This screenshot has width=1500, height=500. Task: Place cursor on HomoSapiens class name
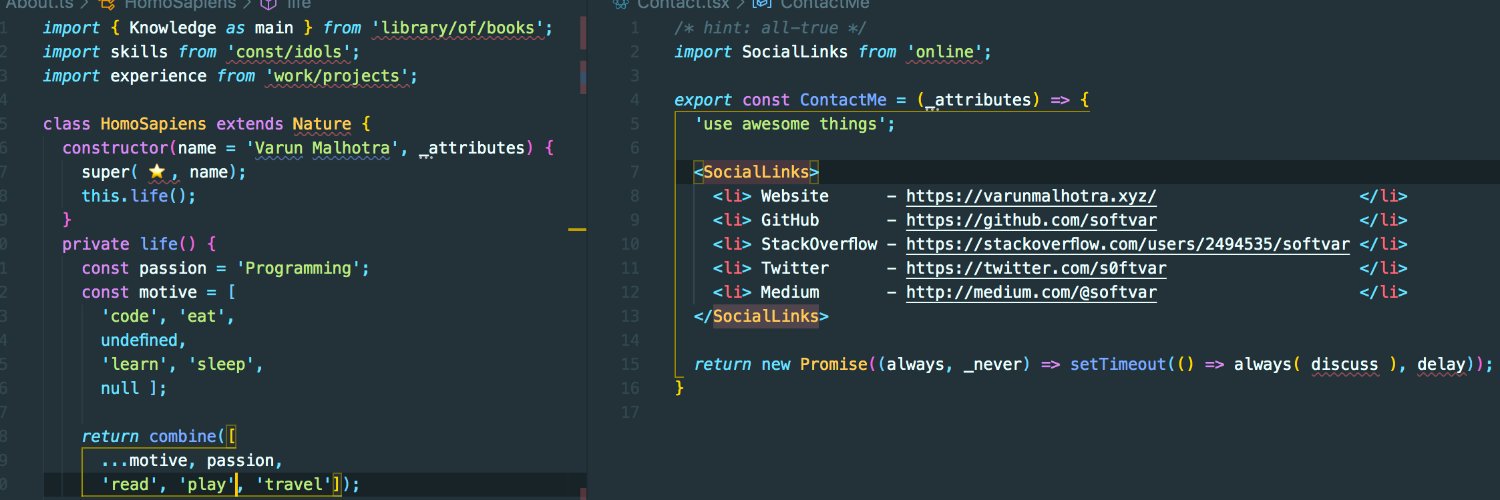point(153,124)
